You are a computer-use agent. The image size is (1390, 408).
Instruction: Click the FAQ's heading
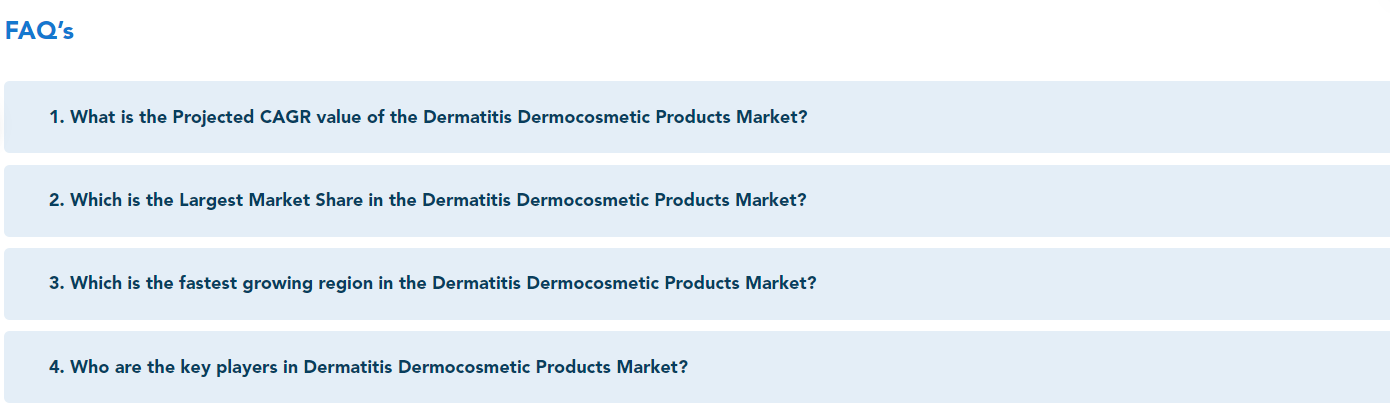tap(39, 31)
